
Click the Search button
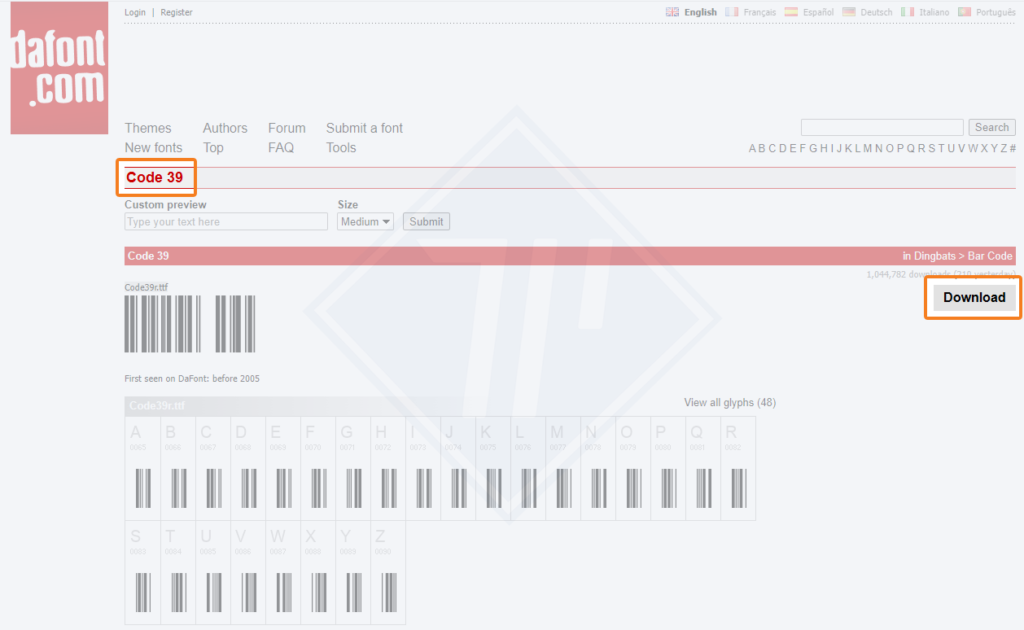pyautogui.click(x=991, y=128)
